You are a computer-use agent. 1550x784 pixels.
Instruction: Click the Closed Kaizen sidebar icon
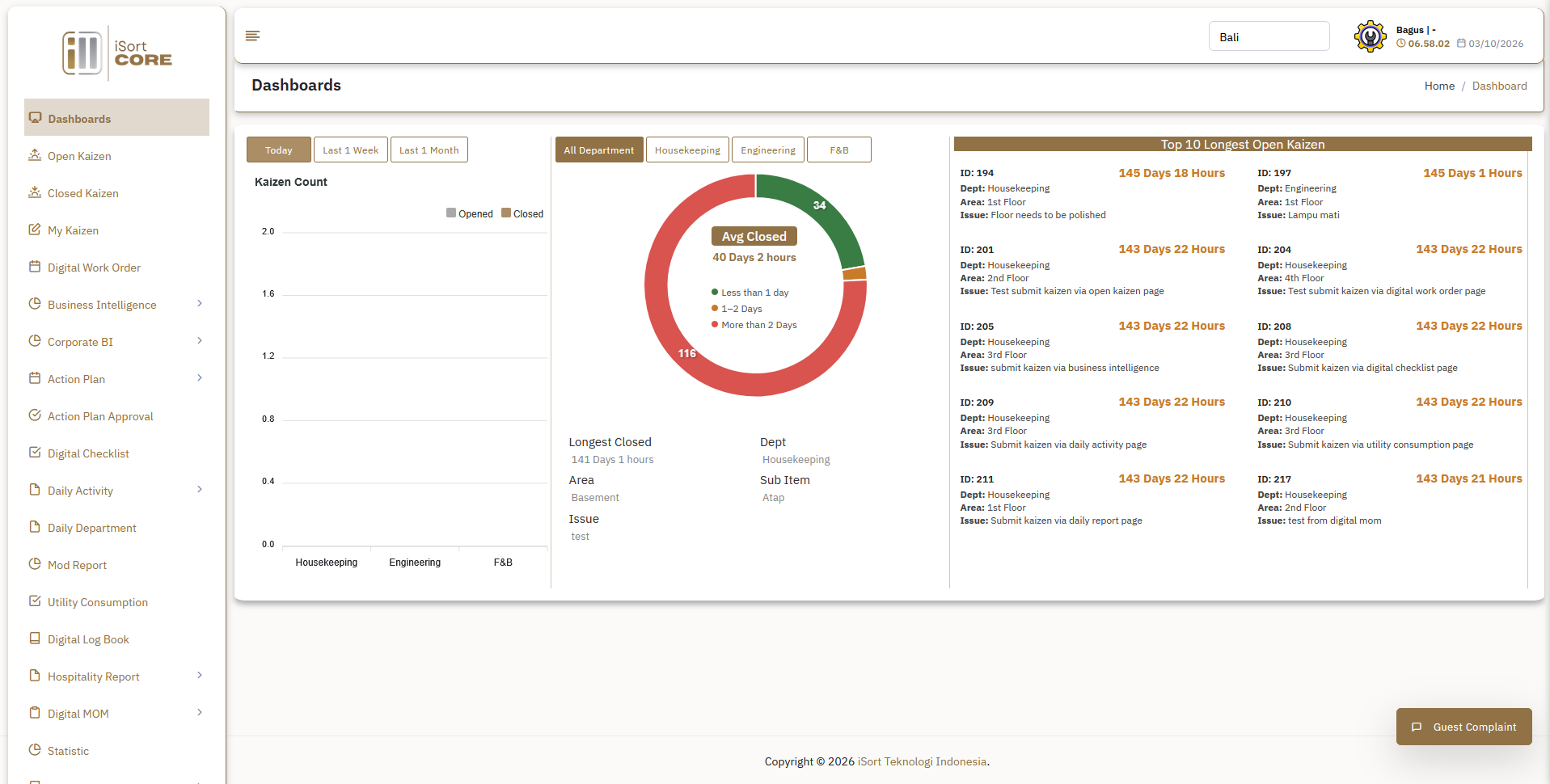tap(35, 192)
